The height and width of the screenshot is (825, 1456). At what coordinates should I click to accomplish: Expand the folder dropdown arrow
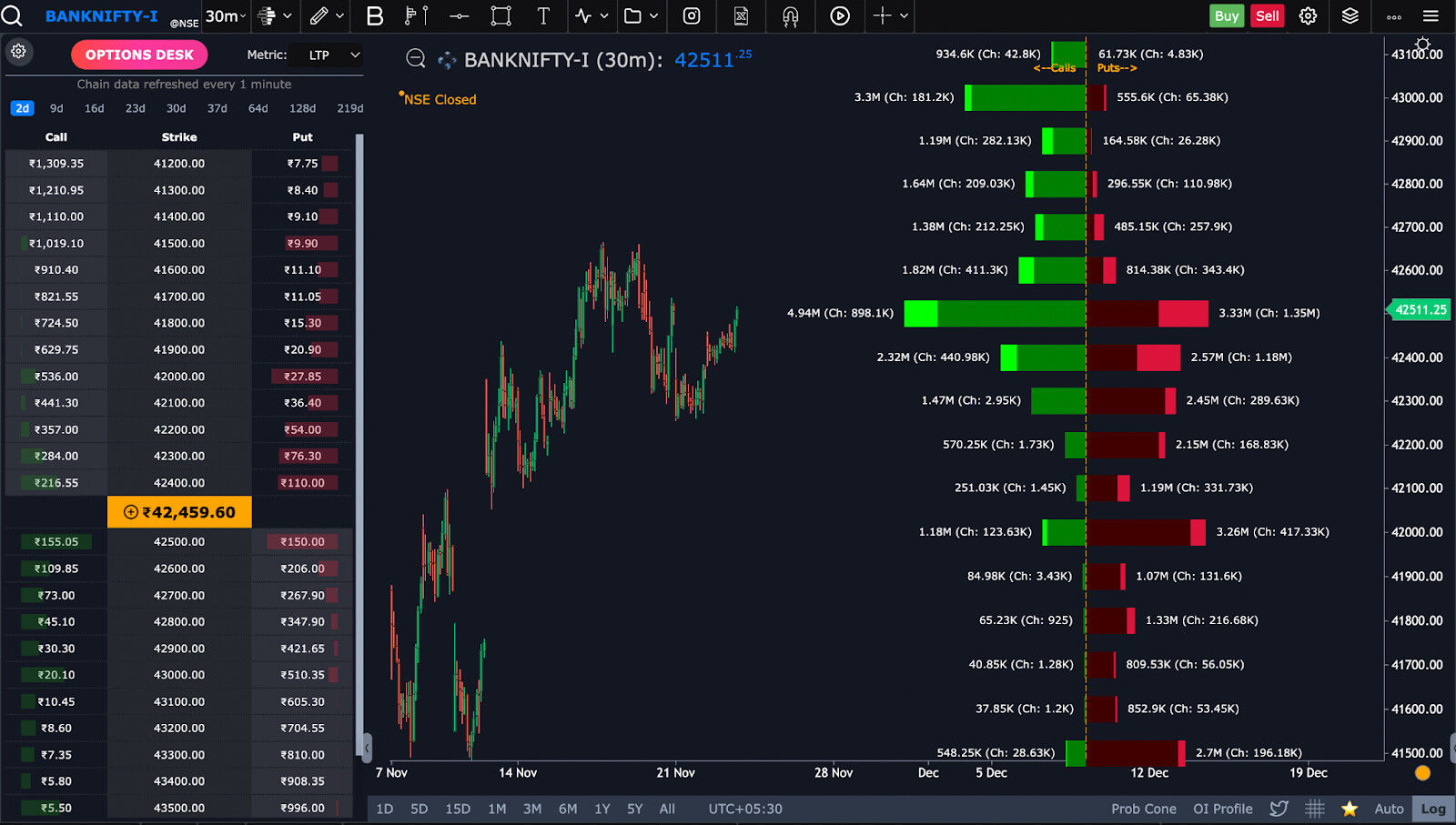click(653, 15)
